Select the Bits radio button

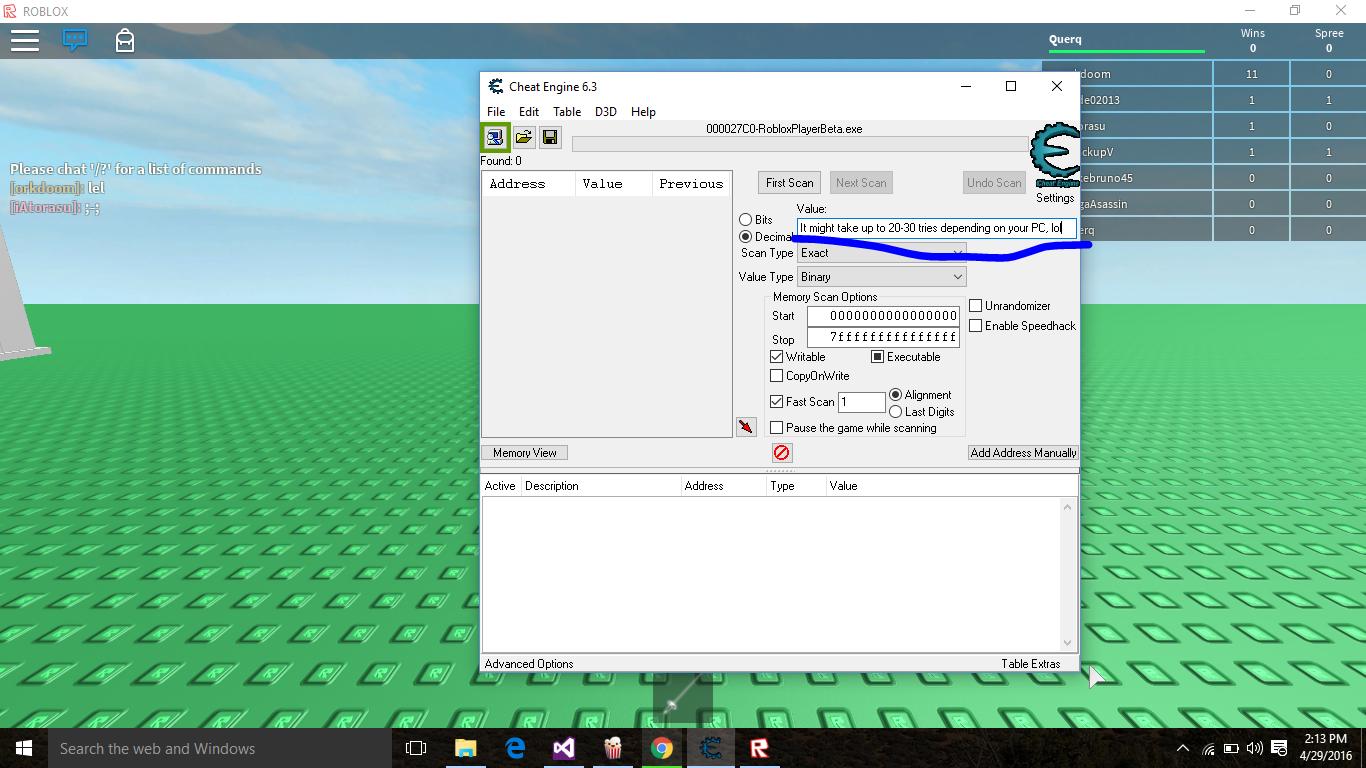pos(746,219)
